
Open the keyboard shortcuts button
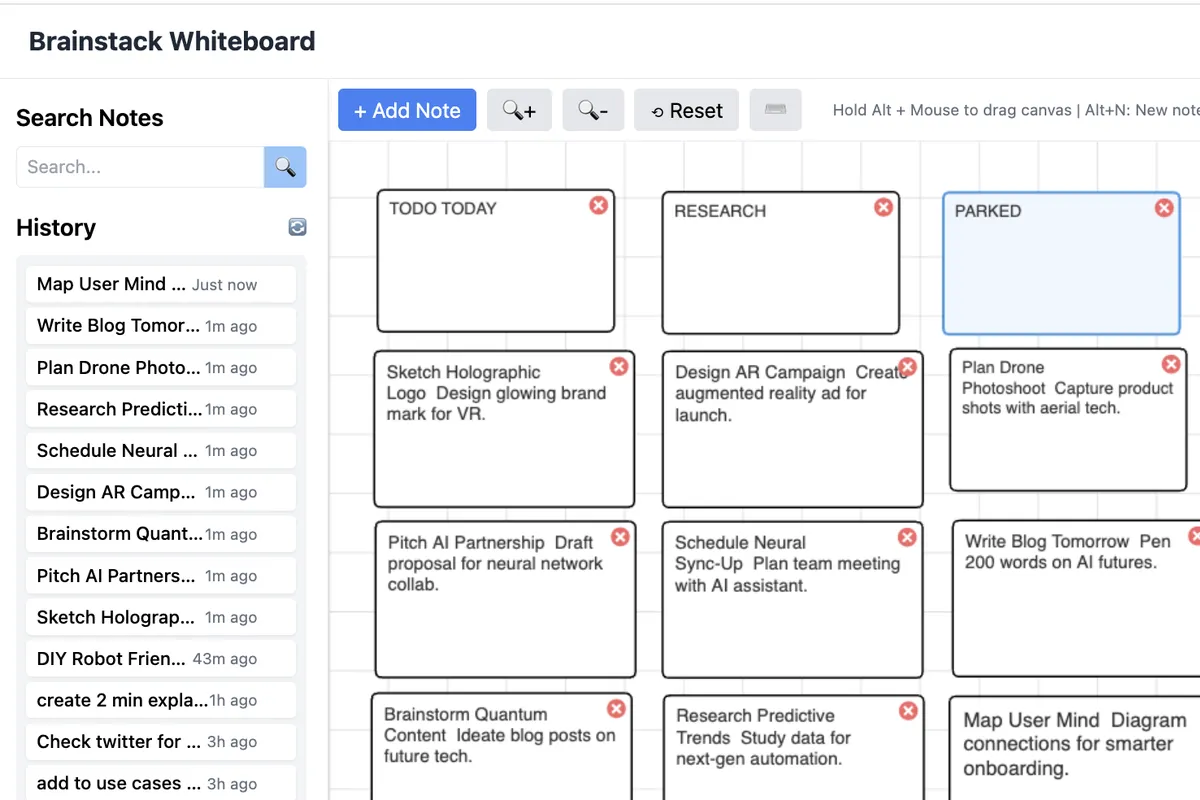pos(775,111)
